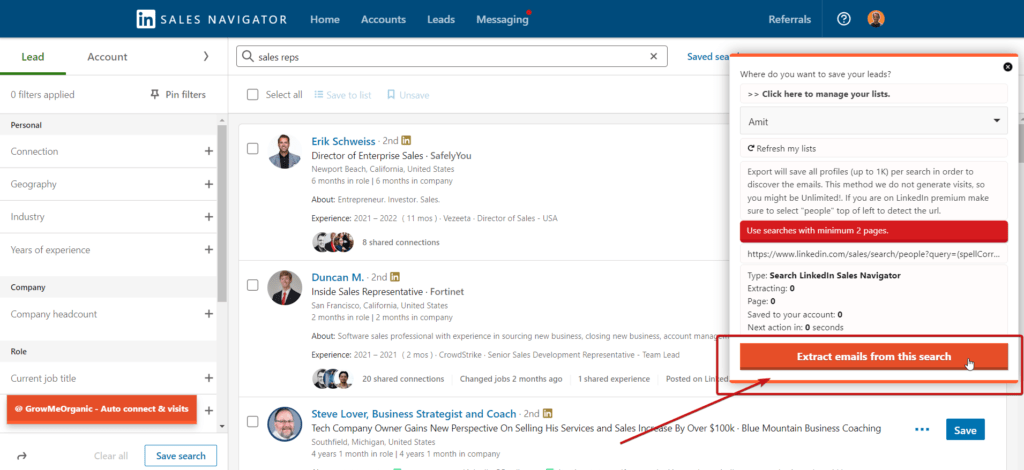Tick the Select all checkbox

tap(253, 95)
